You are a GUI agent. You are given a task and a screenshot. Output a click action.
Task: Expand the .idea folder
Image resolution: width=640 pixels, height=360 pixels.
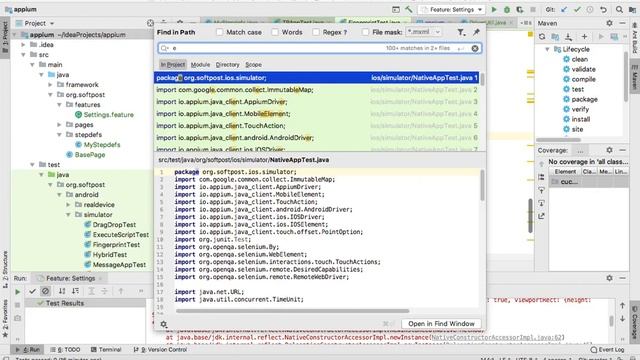point(23,44)
